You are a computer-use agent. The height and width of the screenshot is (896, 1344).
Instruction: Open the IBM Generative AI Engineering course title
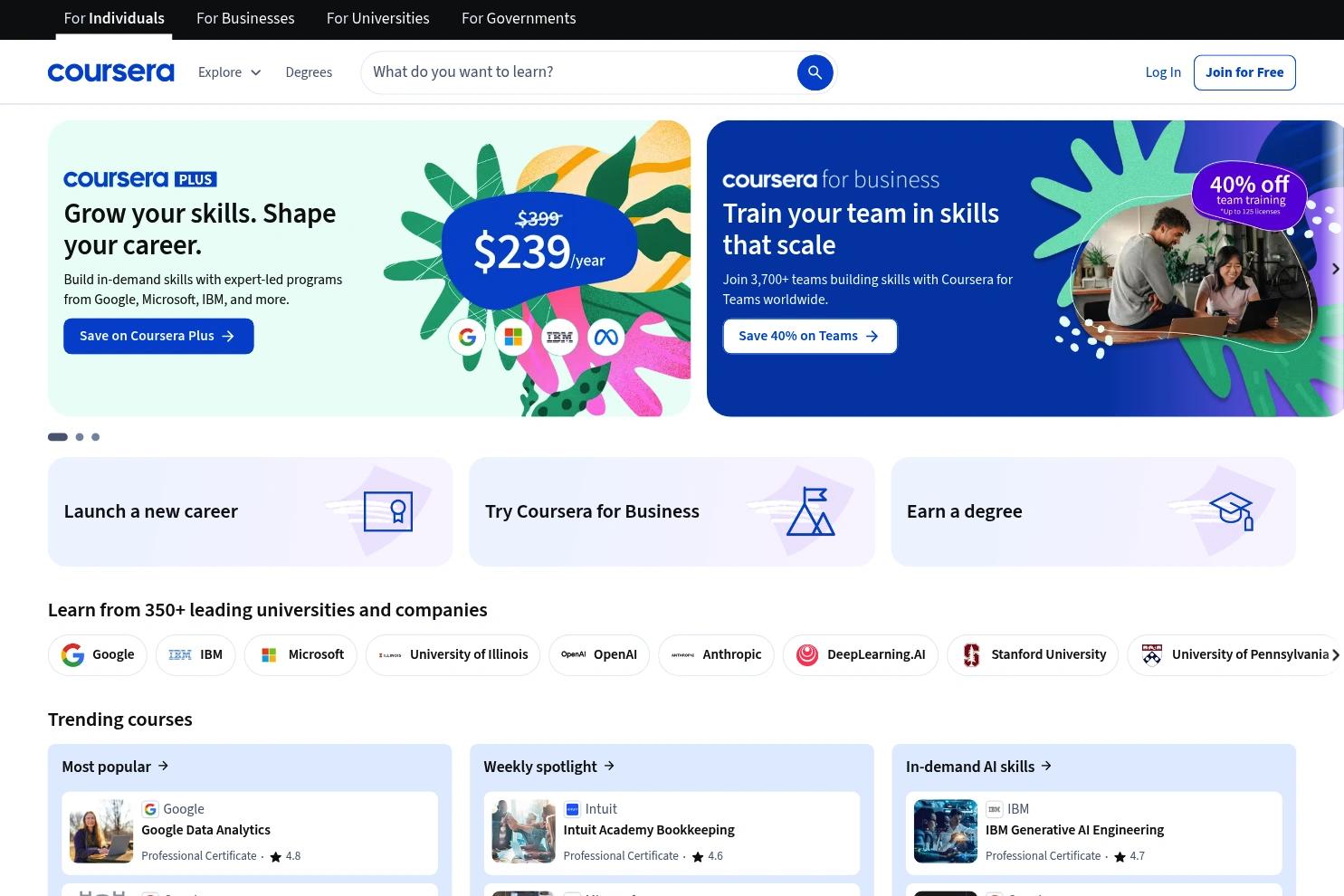coord(1074,830)
